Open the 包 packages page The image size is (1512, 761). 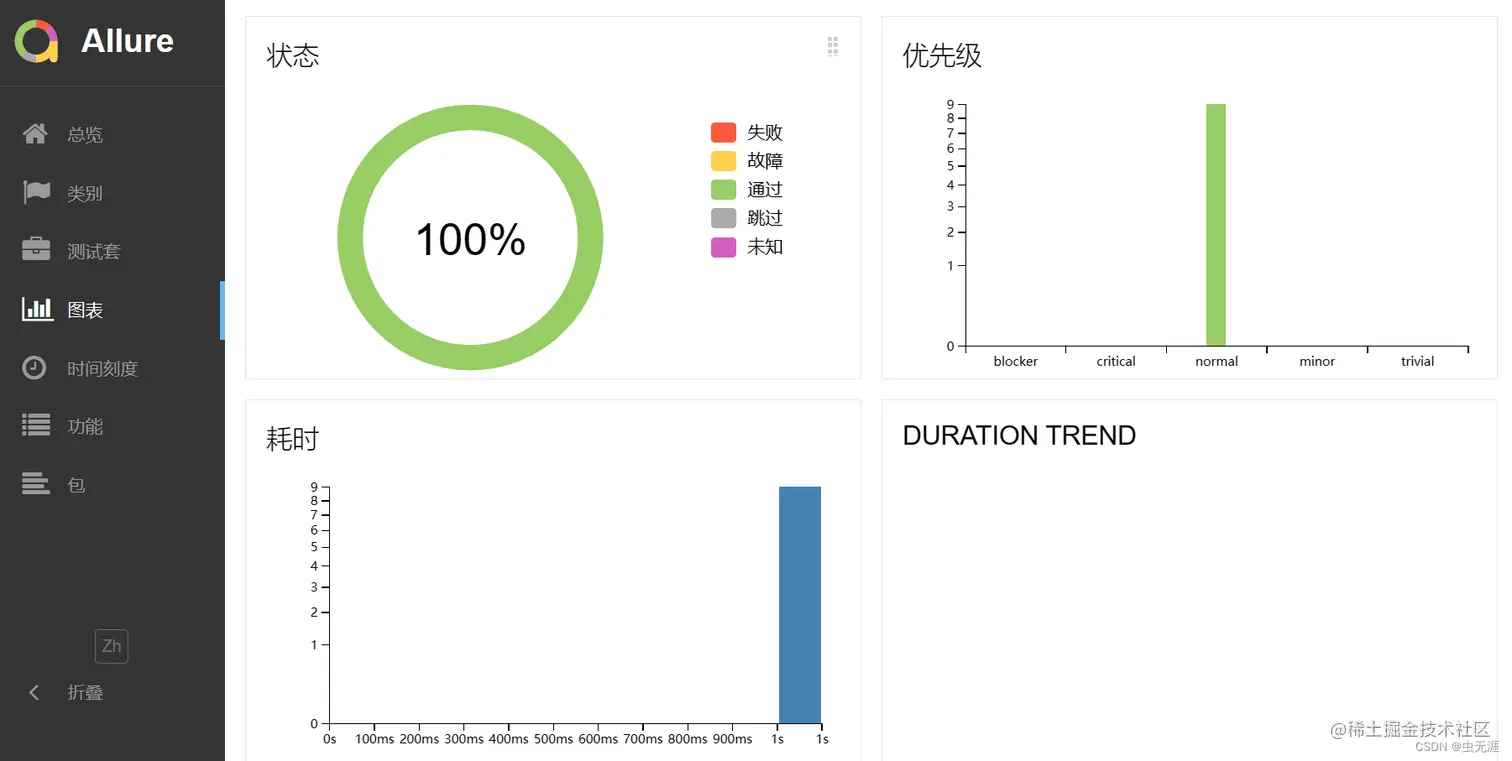pyautogui.click(x=112, y=485)
